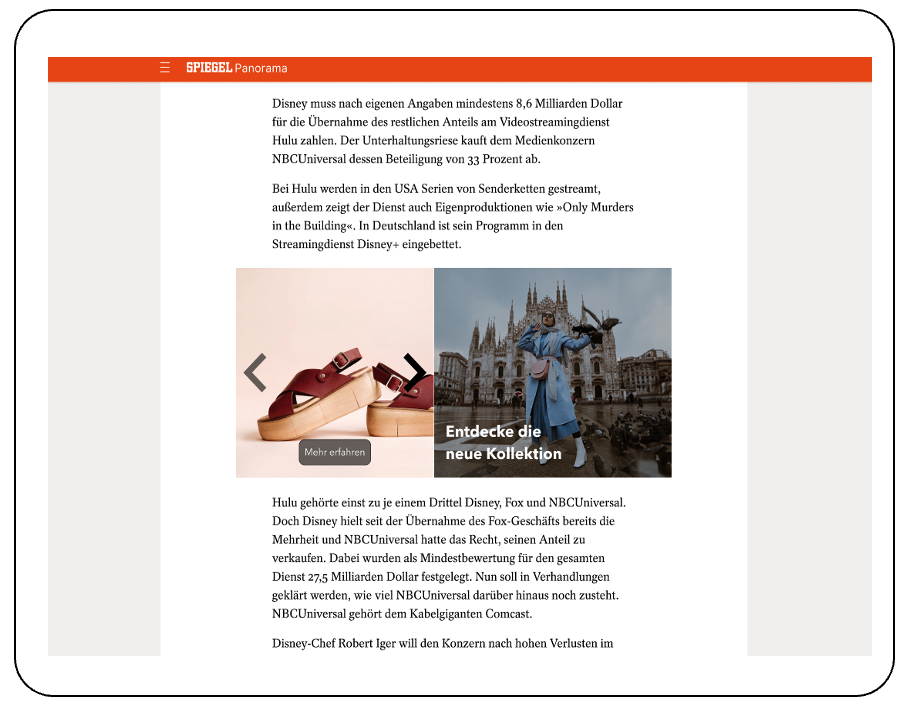This screenshot has width=903, height=706.
Task: Go to the Panorama section
Action: [261, 68]
